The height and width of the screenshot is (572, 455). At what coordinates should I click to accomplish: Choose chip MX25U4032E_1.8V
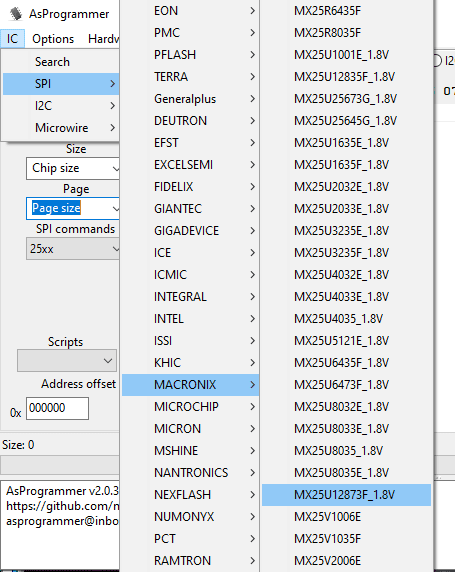click(x=346, y=274)
